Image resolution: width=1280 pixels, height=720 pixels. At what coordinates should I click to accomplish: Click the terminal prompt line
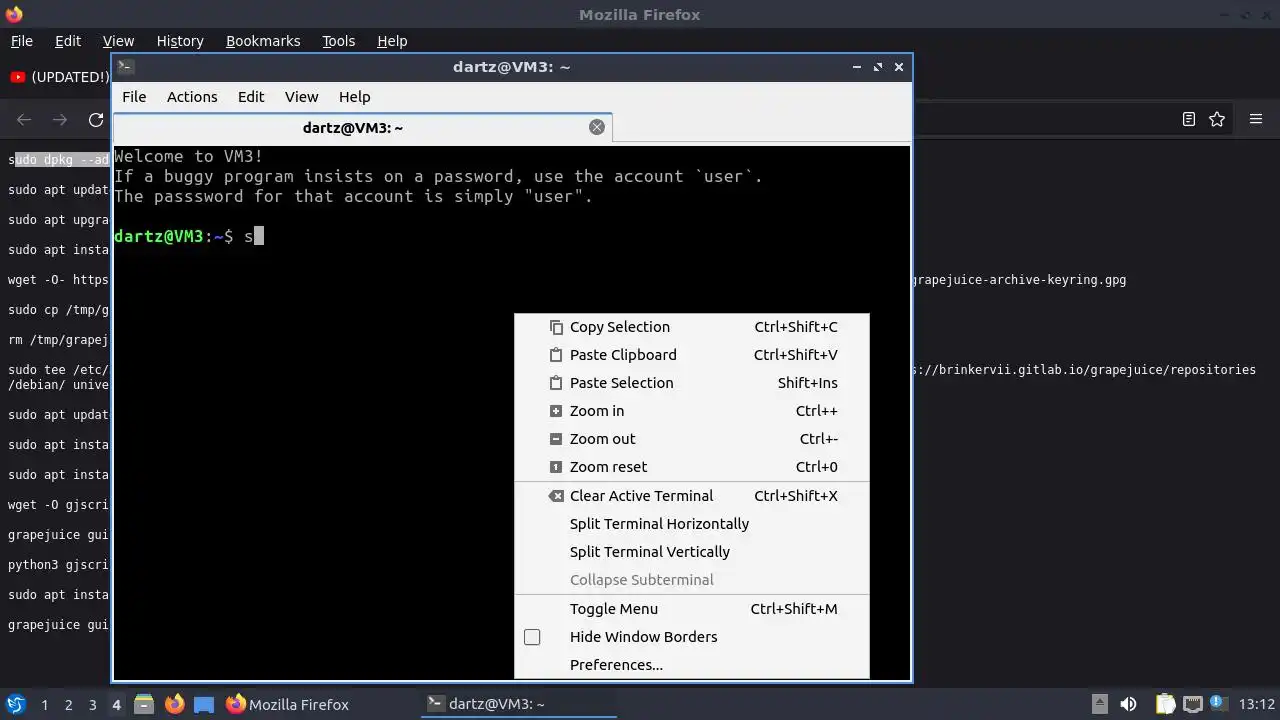[189, 236]
